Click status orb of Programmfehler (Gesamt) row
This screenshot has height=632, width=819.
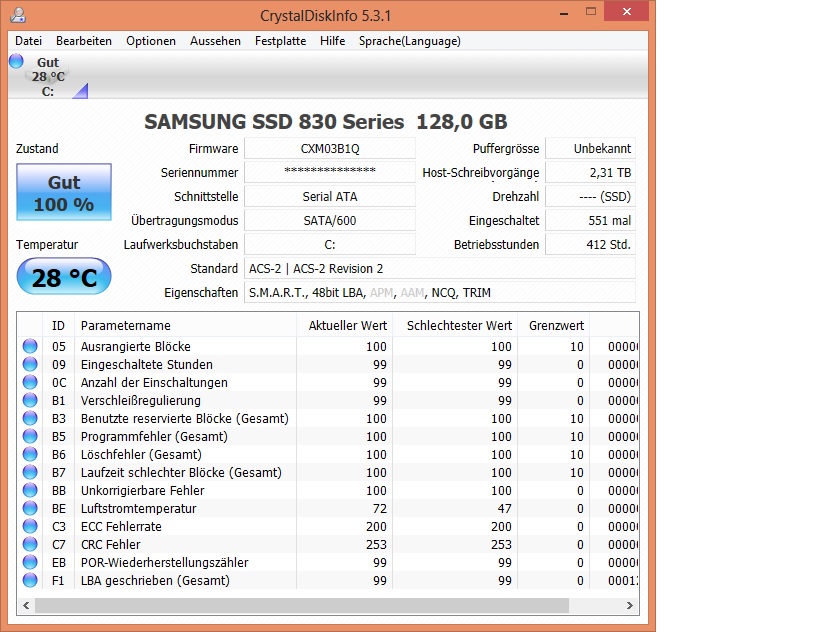click(30, 436)
